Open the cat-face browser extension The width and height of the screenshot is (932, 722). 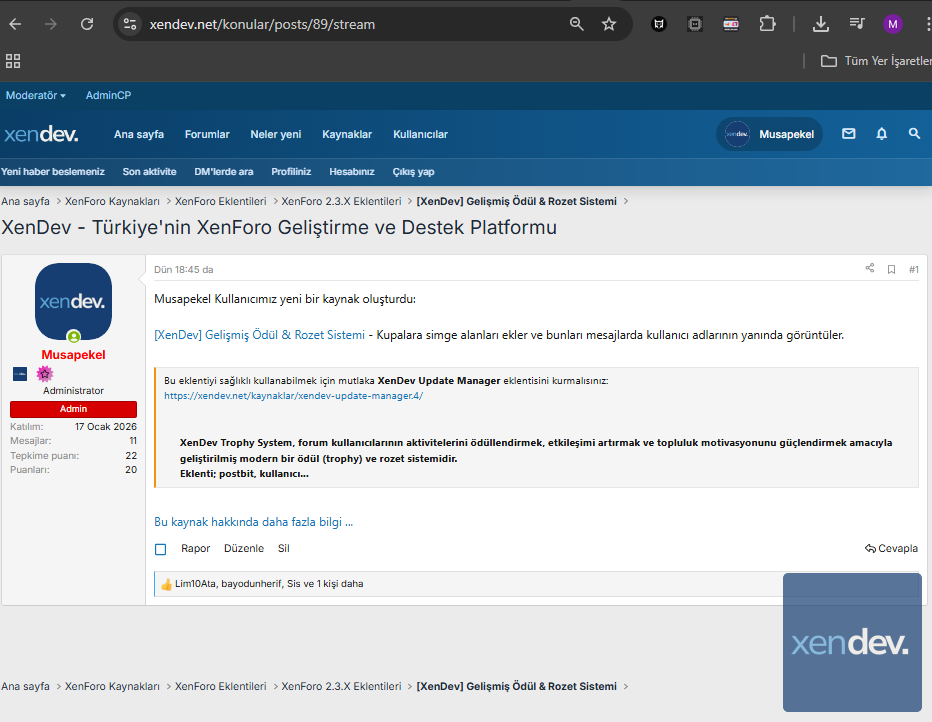659,24
